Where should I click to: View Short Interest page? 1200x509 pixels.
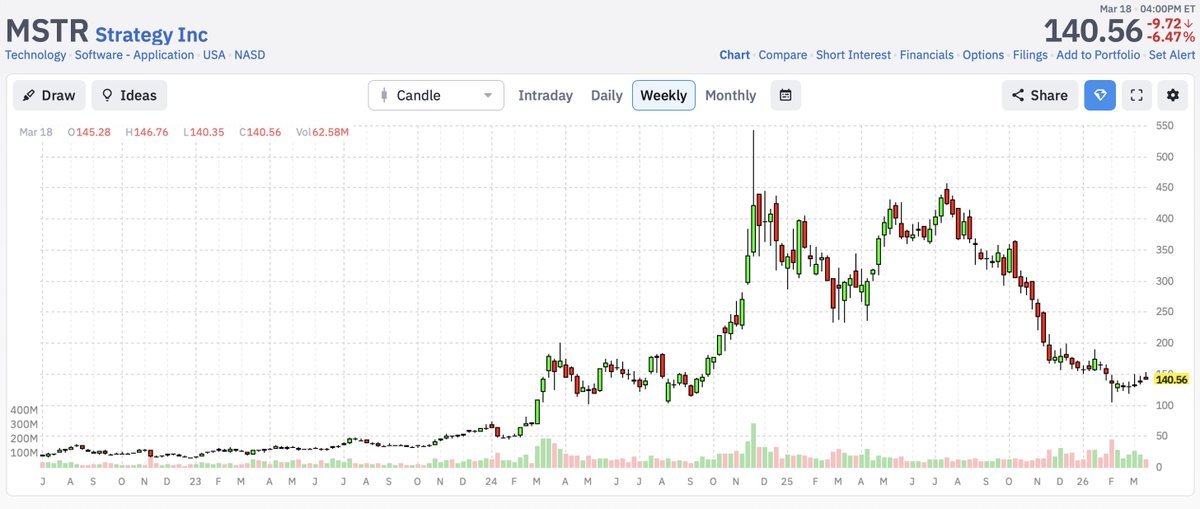(853, 55)
